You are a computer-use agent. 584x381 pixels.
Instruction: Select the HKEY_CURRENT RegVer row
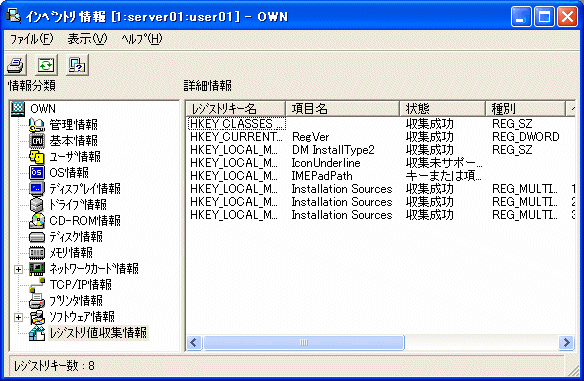380,137
